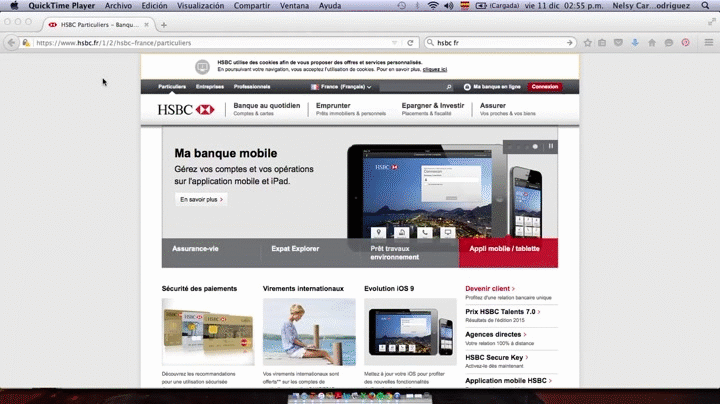Image resolution: width=720 pixels, height=404 pixels.
Task: Open the Visualización menu in the menu bar
Action: 200,6
